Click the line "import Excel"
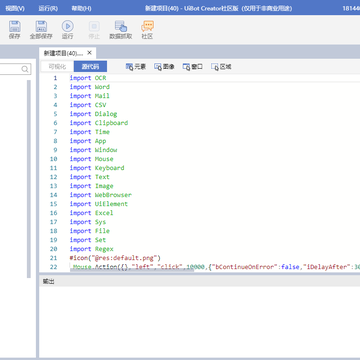This screenshot has height=360, width=360. [92, 213]
